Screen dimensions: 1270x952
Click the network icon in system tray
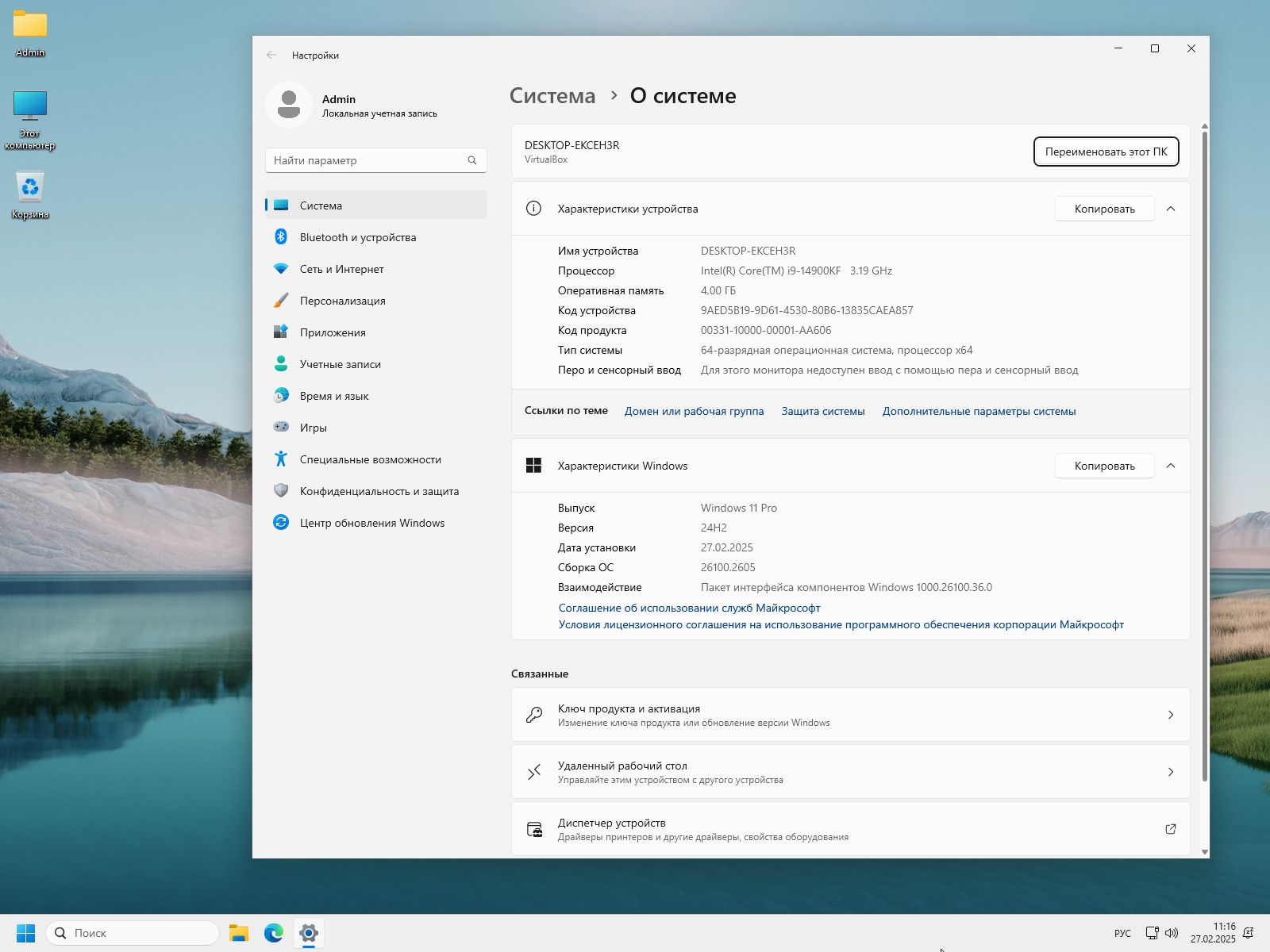click(x=1152, y=933)
